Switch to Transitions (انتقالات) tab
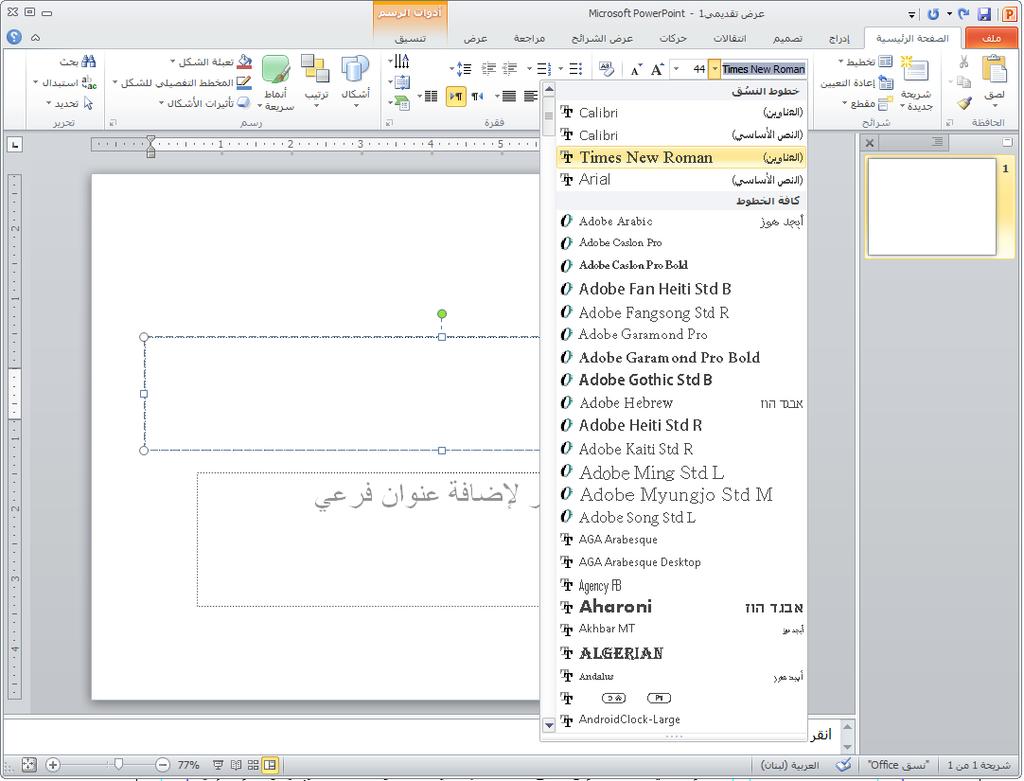The height and width of the screenshot is (781, 1024). click(x=729, y=39)
